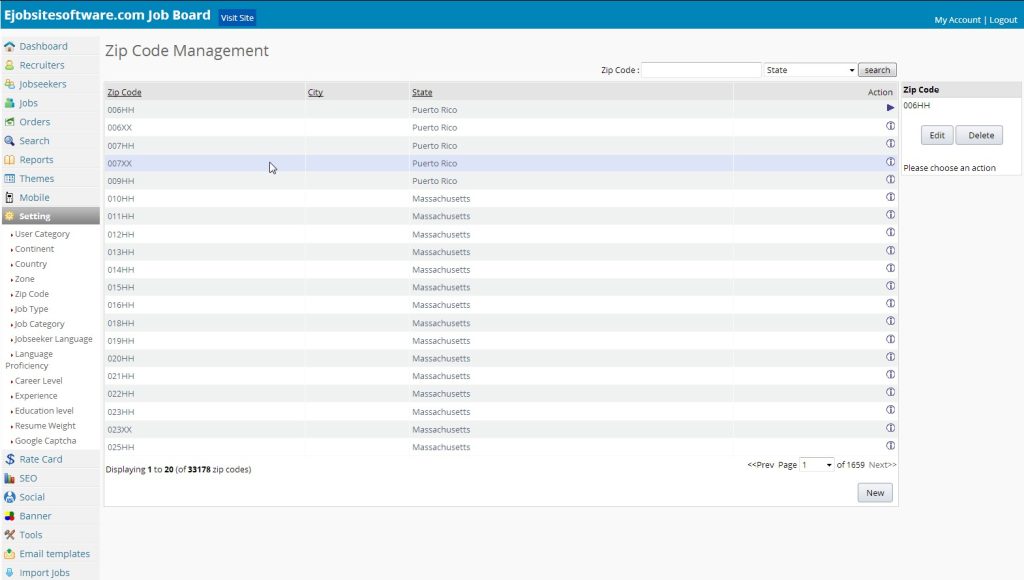Go to Next page of zip codes
1024x580 pixels.
coord(882,465)
